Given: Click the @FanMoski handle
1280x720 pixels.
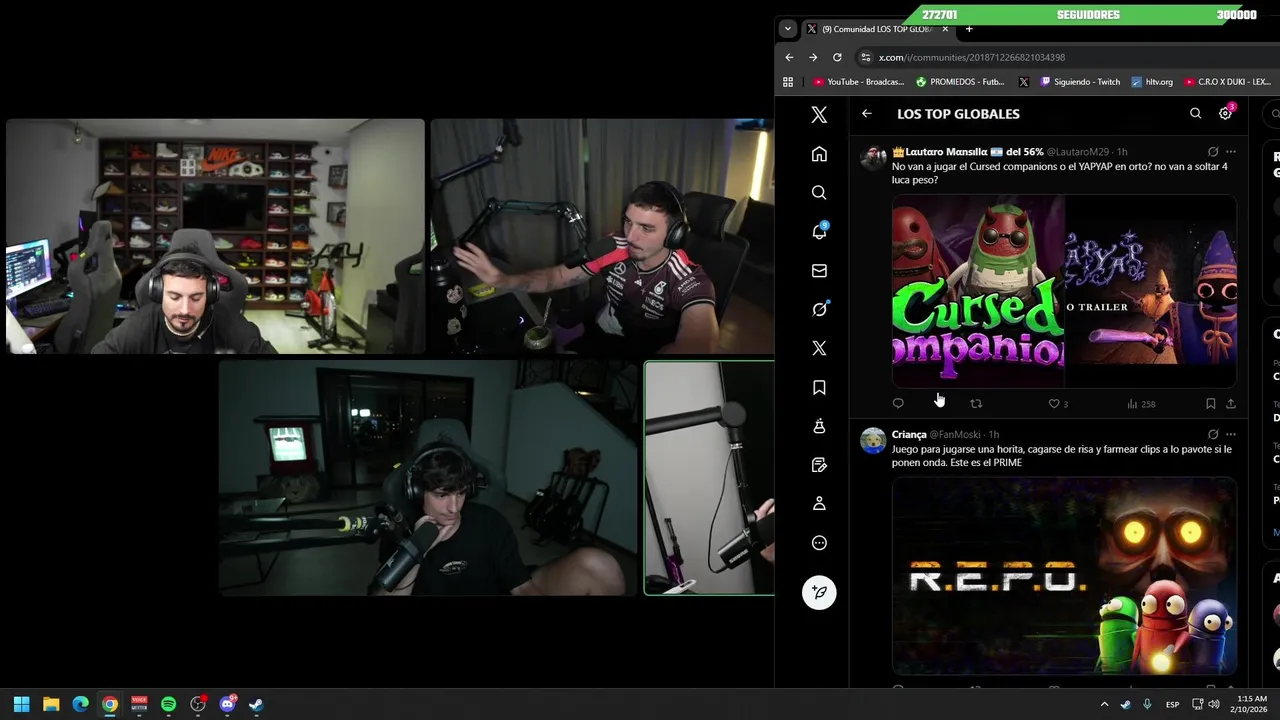Looking at the screenshot, I should 955,435.
